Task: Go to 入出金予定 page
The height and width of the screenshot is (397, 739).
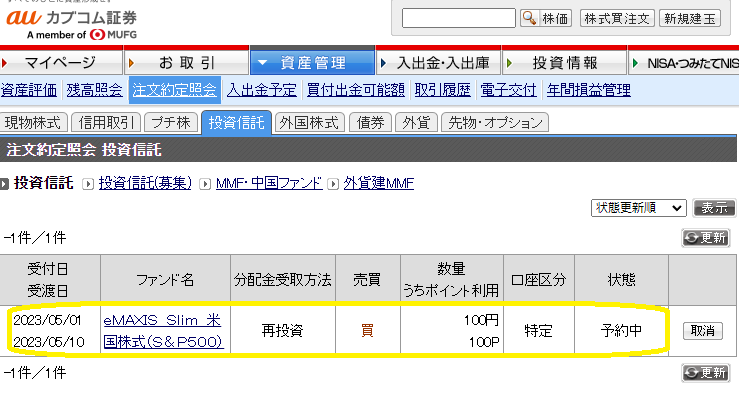Action: 262,90
